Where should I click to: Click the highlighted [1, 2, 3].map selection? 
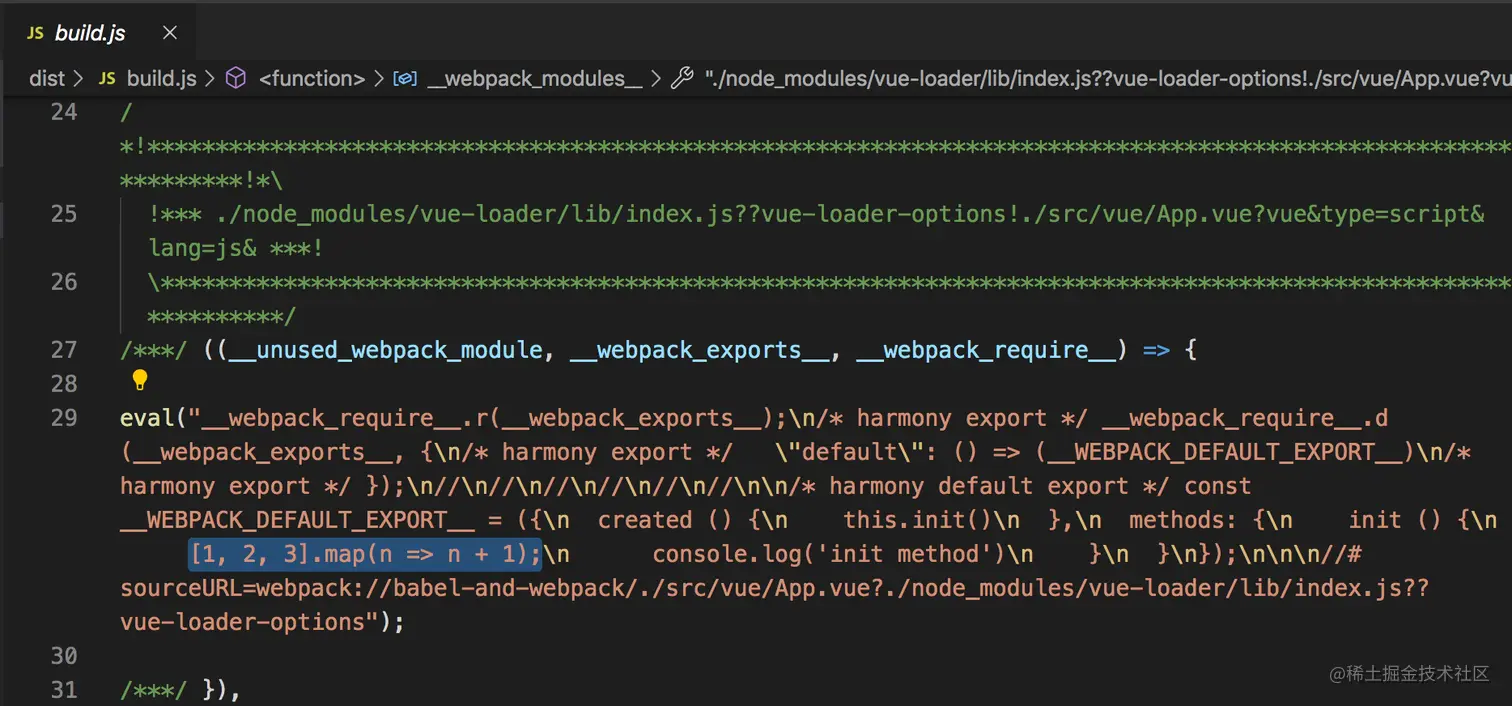365,554
